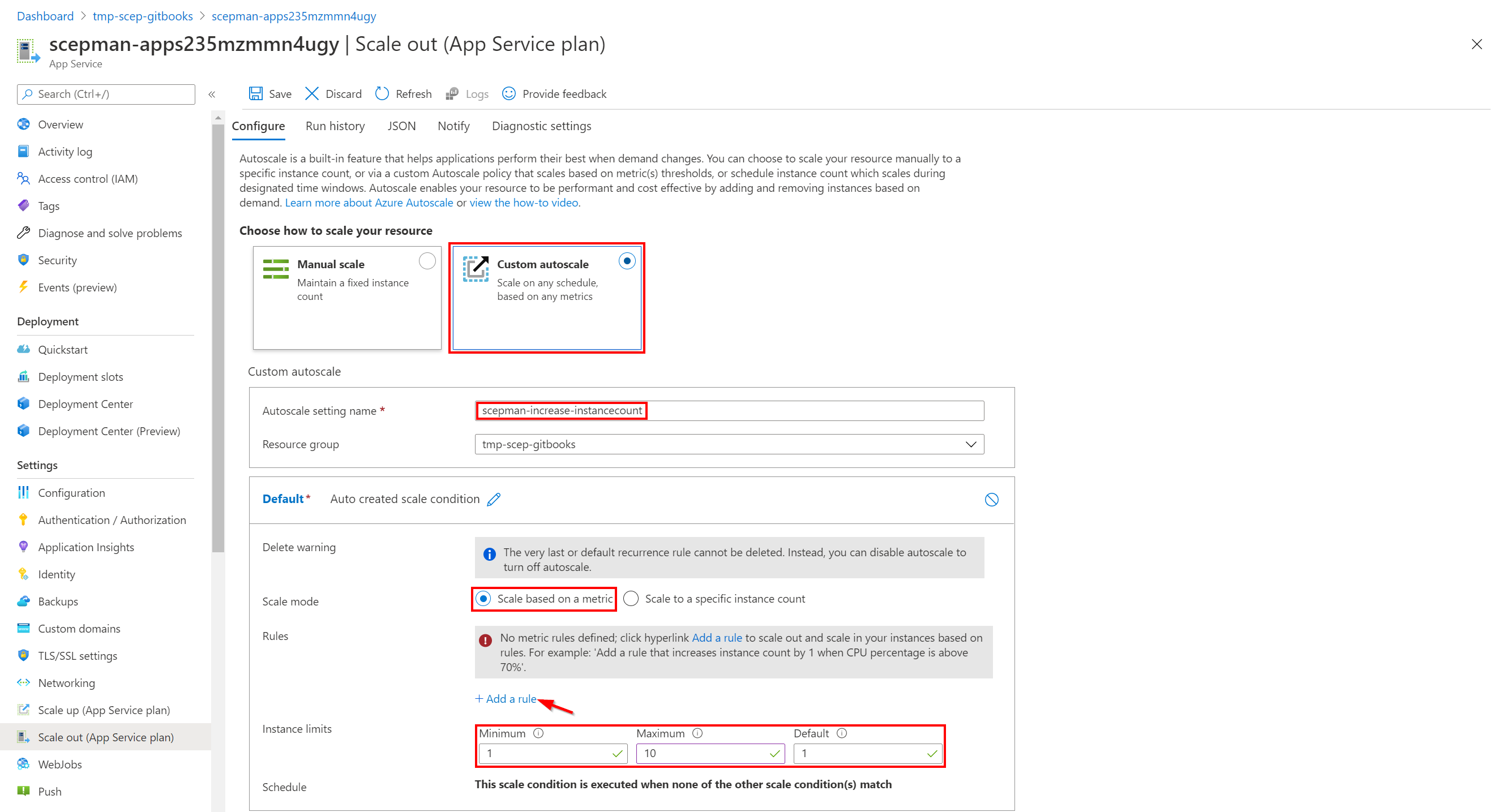Screen dimensions: 1507x812
Task: Expand the Resource group dropdown
Action: tap(729, 444)
